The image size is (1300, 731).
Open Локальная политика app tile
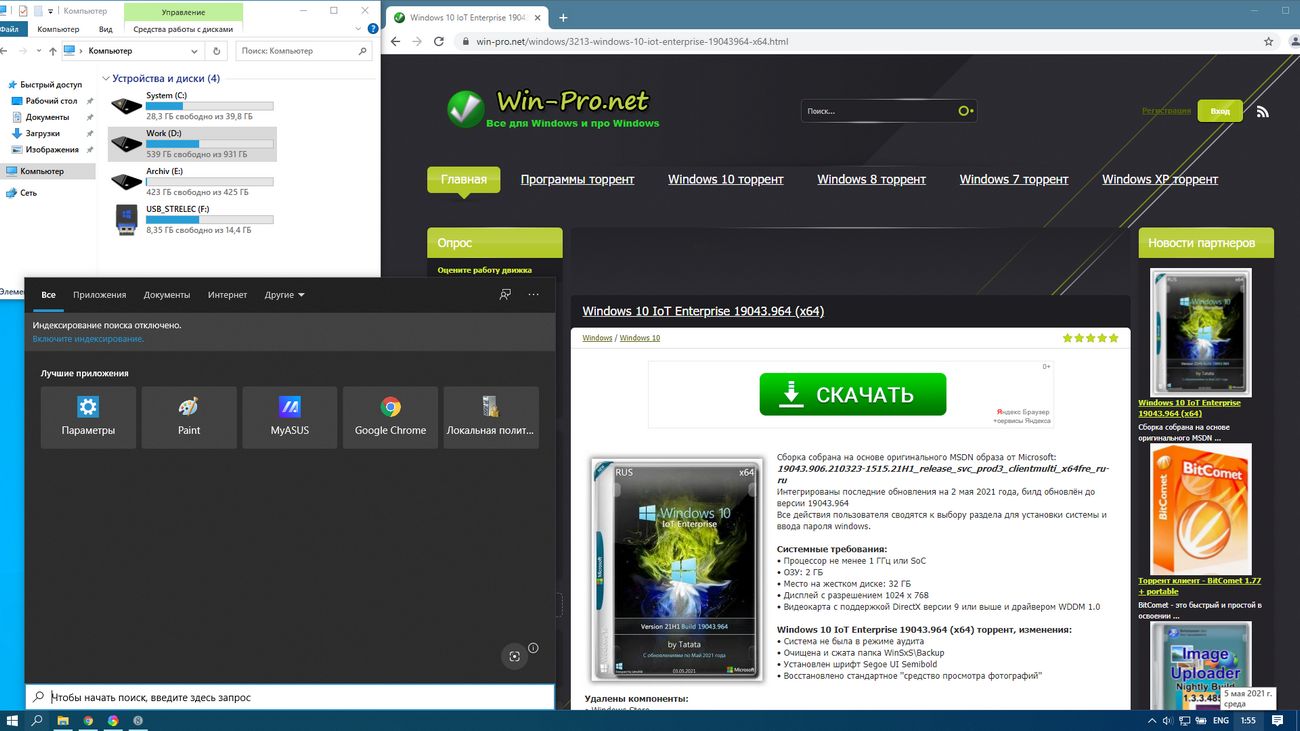tap(491, 417)
